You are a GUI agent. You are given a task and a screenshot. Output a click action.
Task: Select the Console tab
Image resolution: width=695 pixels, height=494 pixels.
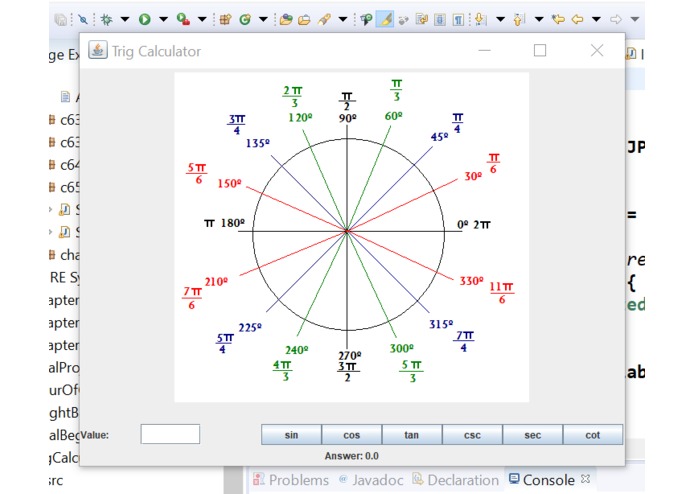[x=542, y=480]
